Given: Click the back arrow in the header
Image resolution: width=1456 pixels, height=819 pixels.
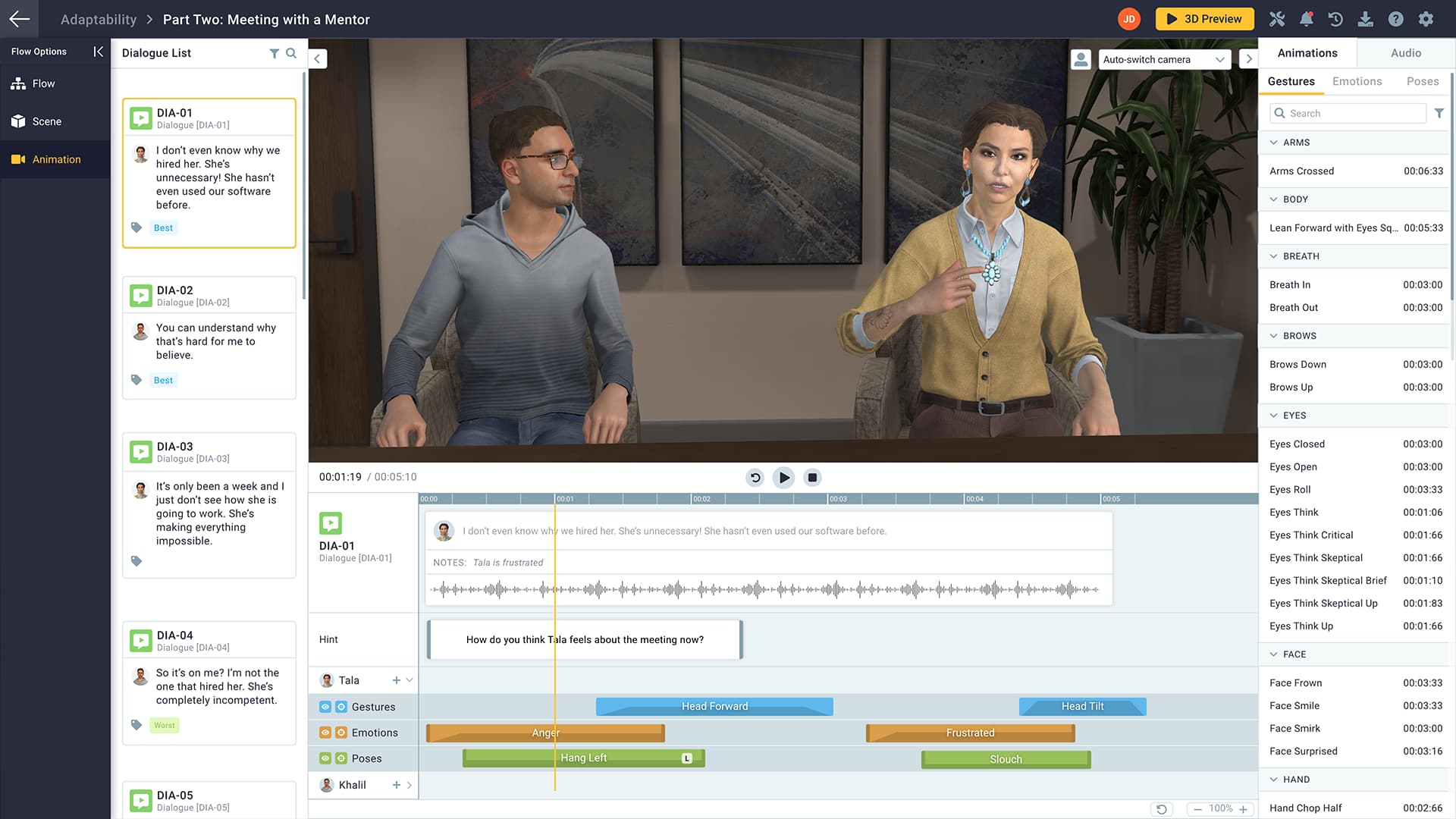Looking at the screenshot, I should (20, 19).
